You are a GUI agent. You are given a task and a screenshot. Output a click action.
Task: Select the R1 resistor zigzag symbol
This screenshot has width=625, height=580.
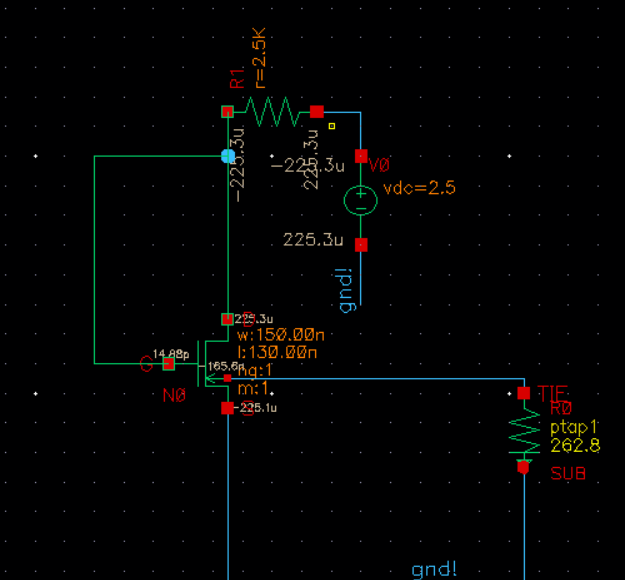click(x=272, y=112)
